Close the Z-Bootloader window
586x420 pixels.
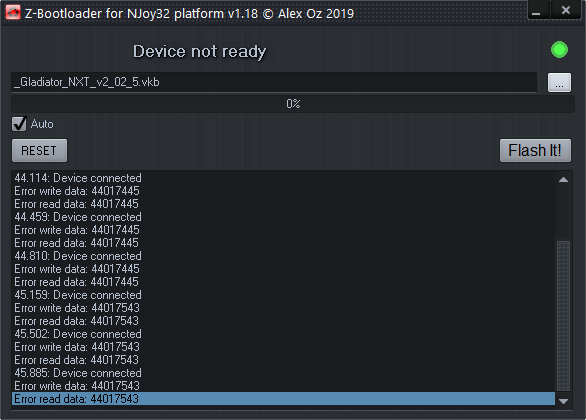[x=565, y=10]
